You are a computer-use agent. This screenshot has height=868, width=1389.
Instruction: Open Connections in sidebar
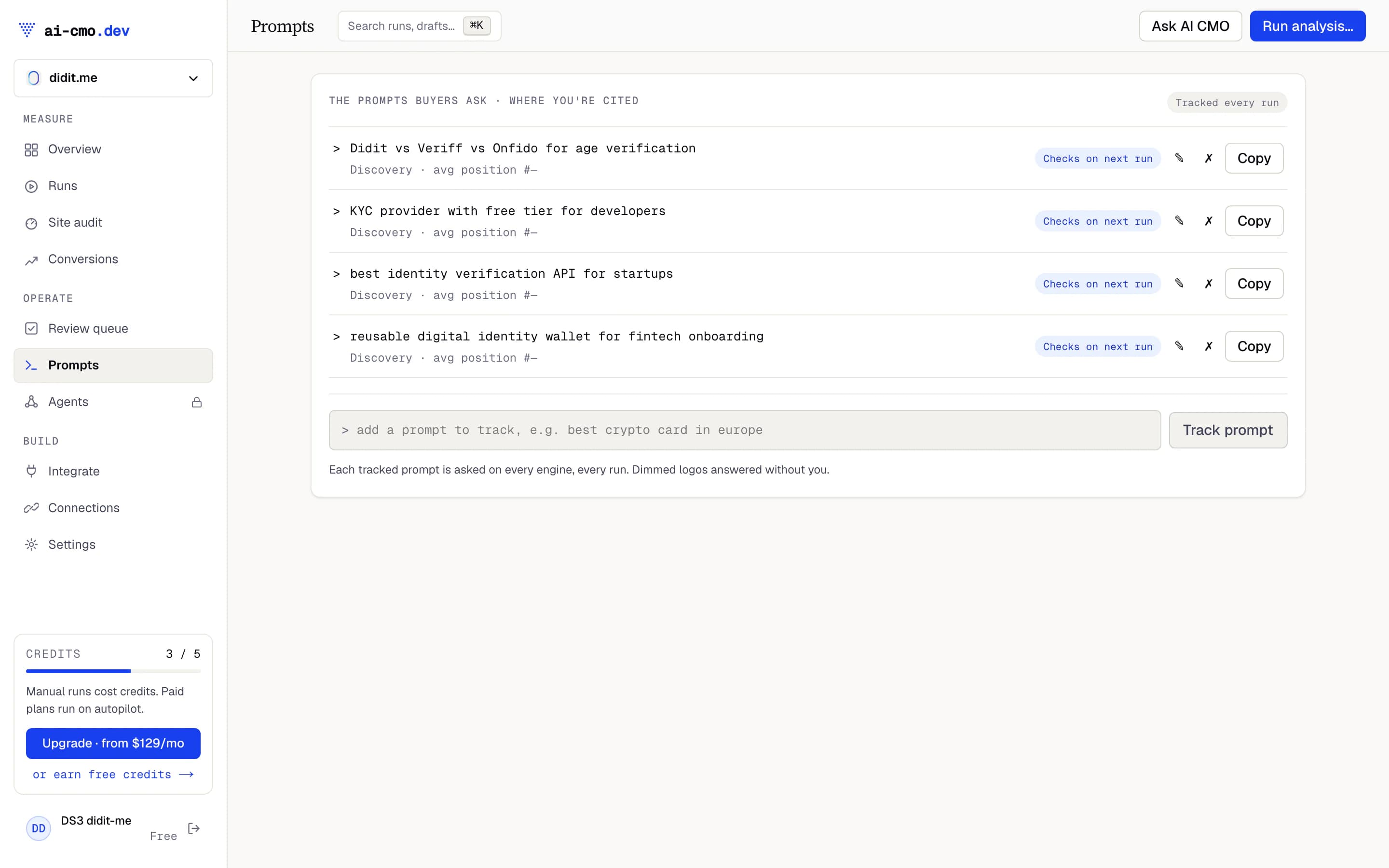pyautogui.click(x=113, y=508)
